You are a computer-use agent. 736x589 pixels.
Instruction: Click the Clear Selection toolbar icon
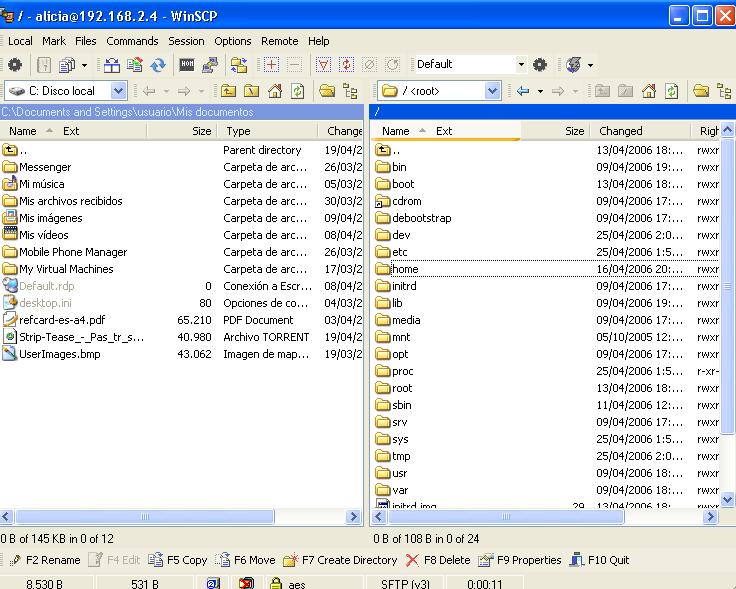(369, 64)
